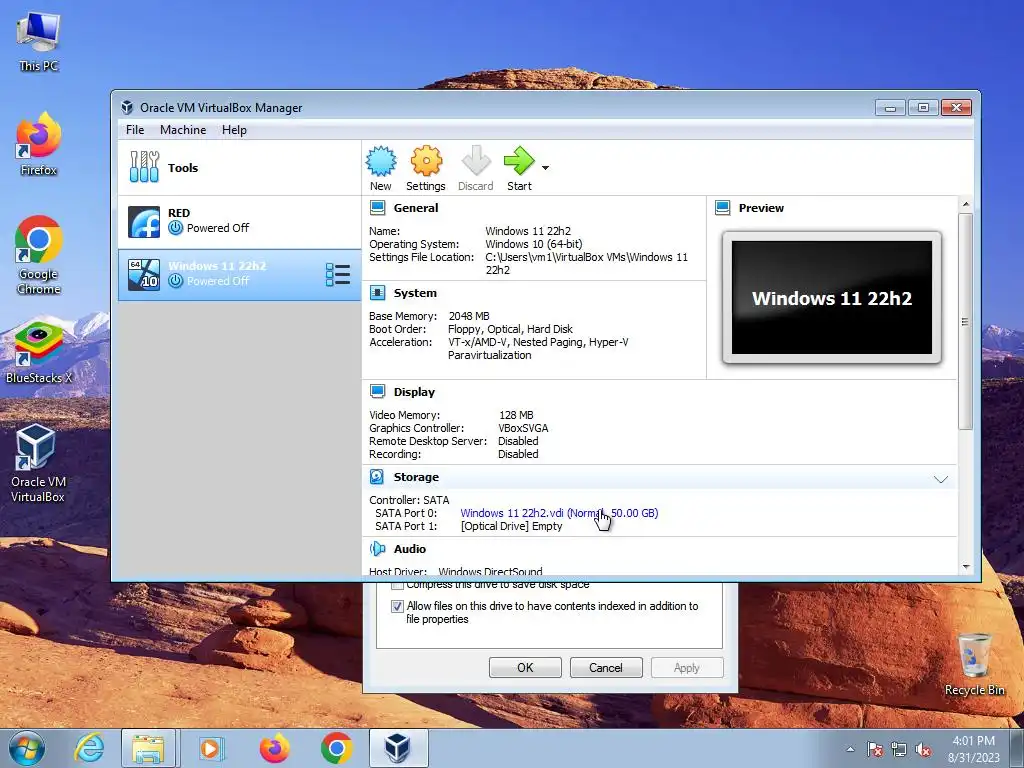Viewport: 1024px width, 768px height.
Task: Show hidden tray icons arrow
Action: 850,749
